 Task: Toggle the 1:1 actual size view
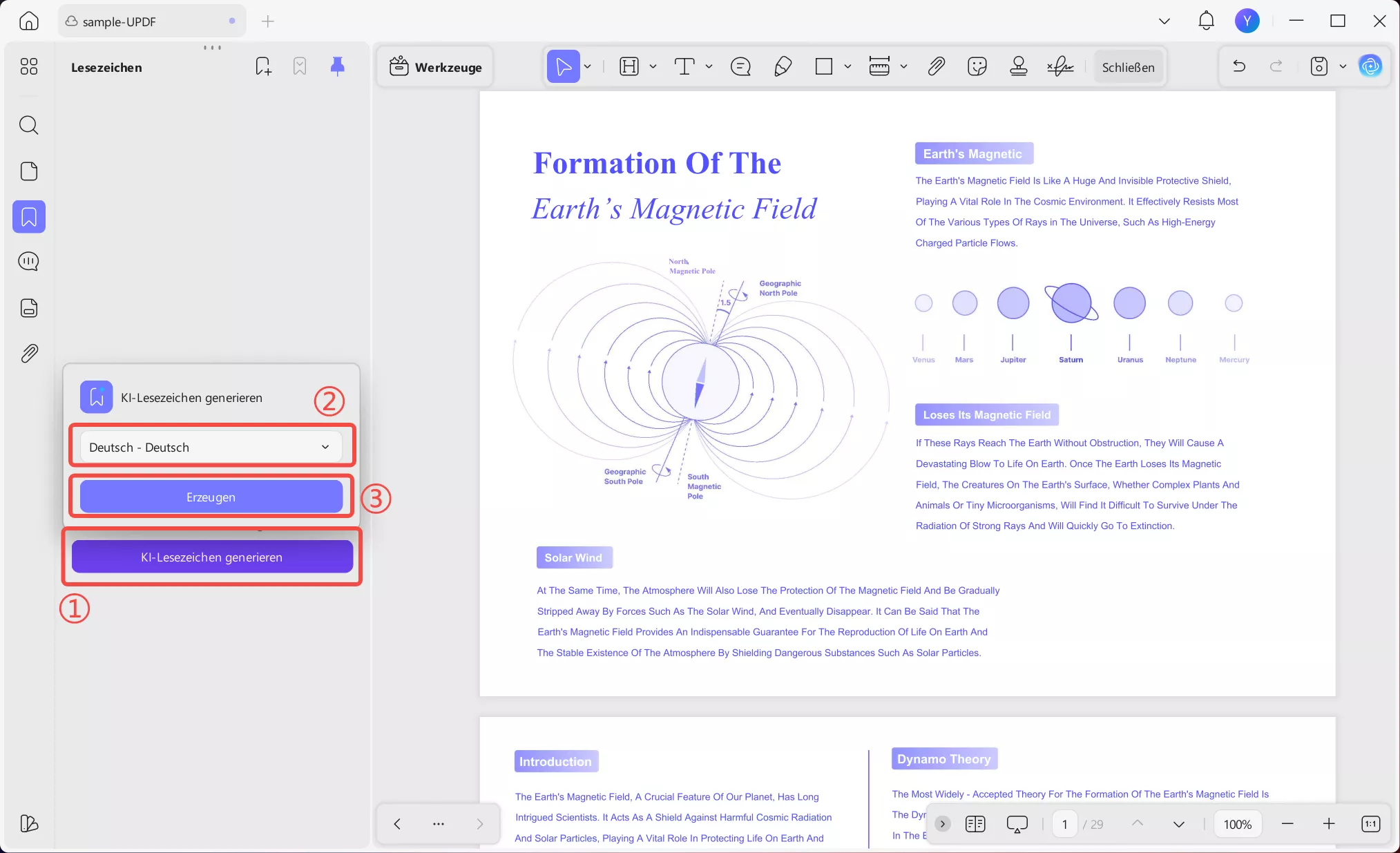tap(1370, 823)
